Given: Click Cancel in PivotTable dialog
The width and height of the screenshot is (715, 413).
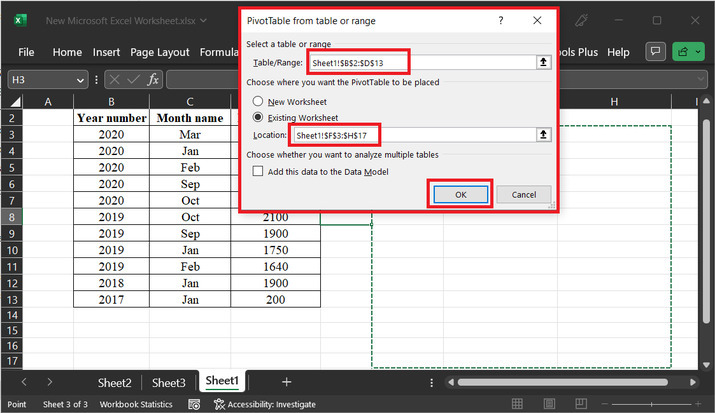Looking at the screenshot, I should pyautogui.click(x=524, y=195).
